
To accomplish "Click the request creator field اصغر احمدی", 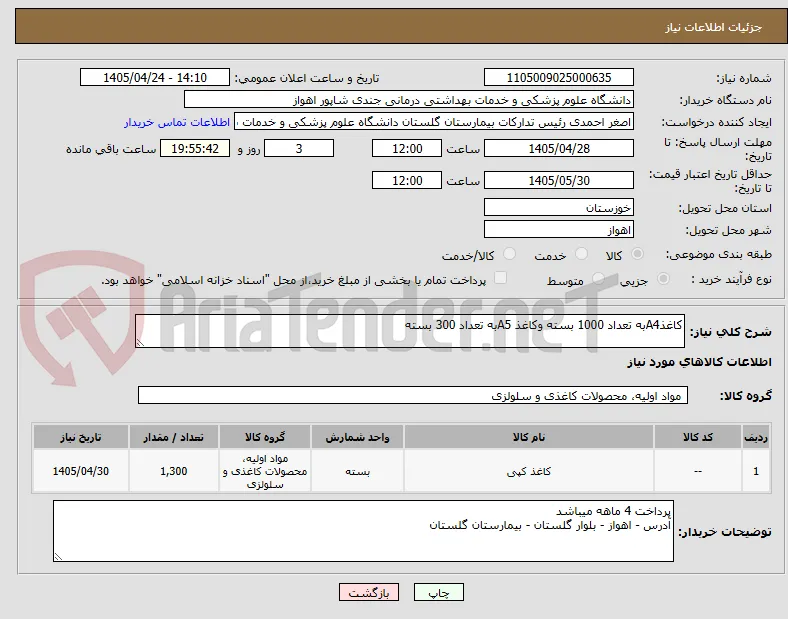I will click(434, 122).
